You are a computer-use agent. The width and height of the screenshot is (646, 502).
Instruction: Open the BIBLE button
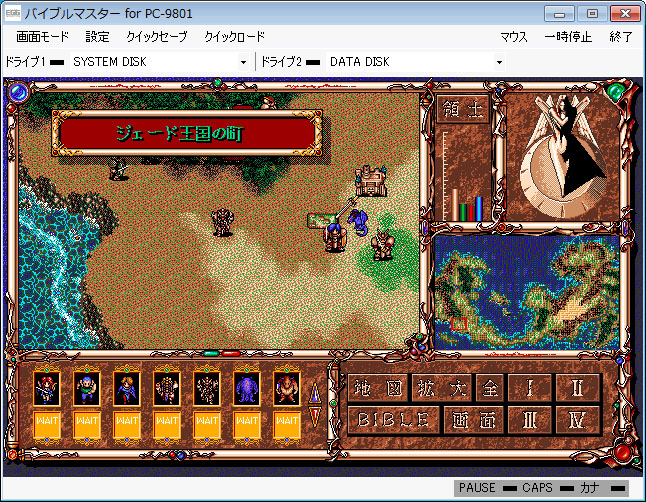point(393,420)
